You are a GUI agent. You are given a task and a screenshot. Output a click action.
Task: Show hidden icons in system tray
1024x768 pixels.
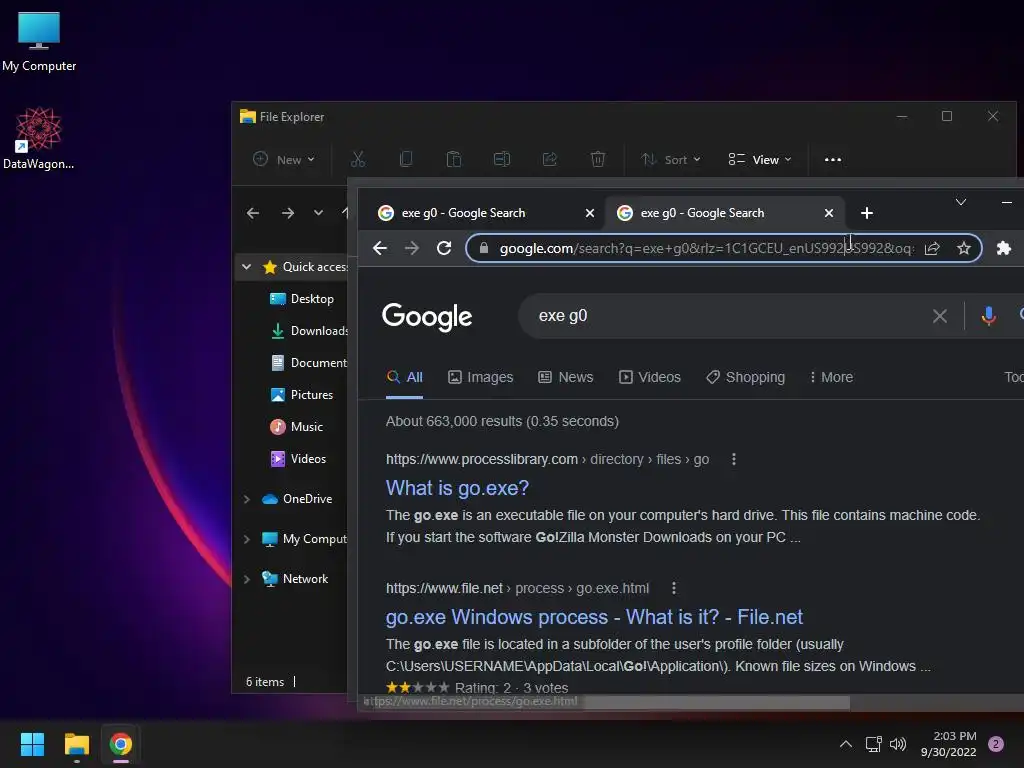pos(846,744)
